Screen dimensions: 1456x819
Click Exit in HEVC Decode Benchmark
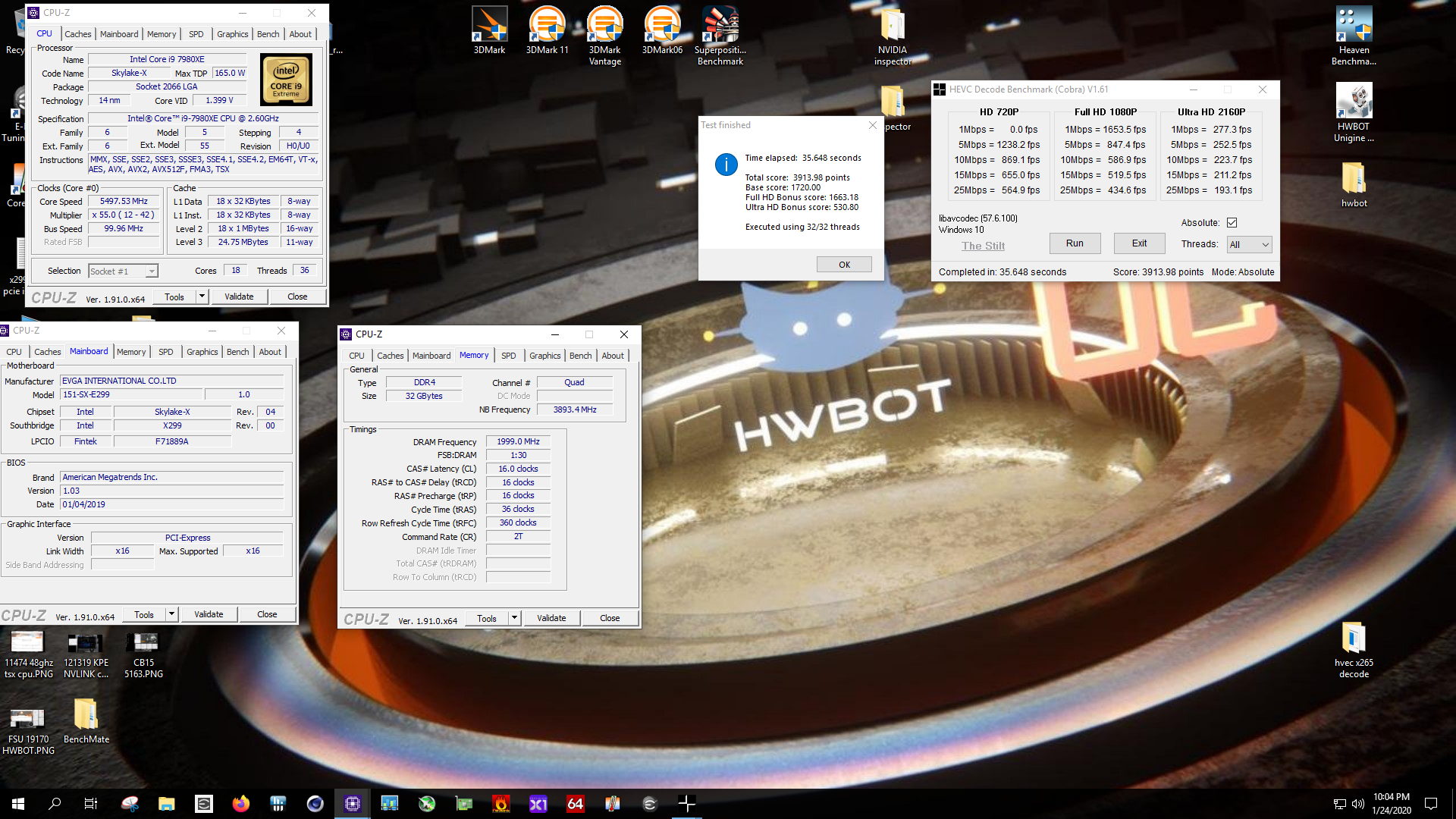coord(1139,243)
